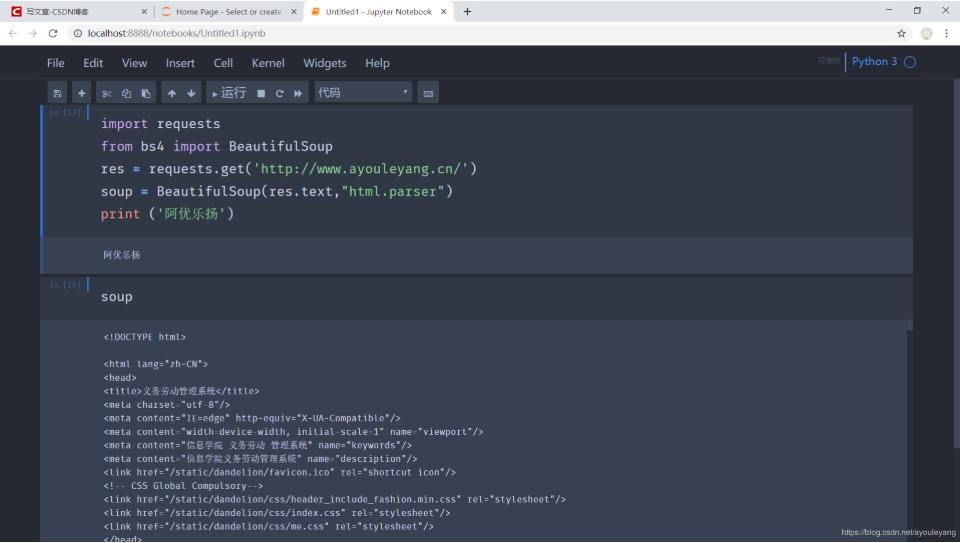This screenshot has height=543, width=960.
Task: Switch to the CSDN 写文章 browser tab
Action: click(77, 12)
